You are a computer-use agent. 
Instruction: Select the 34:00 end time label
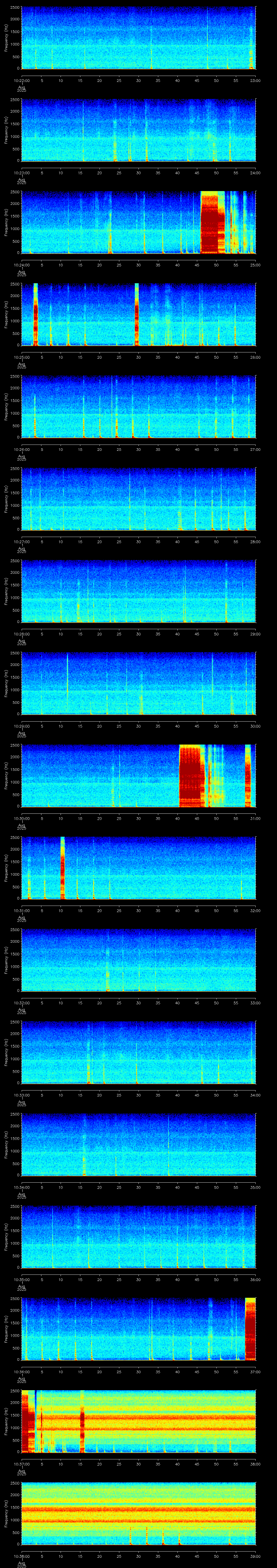click(256, 1095)
